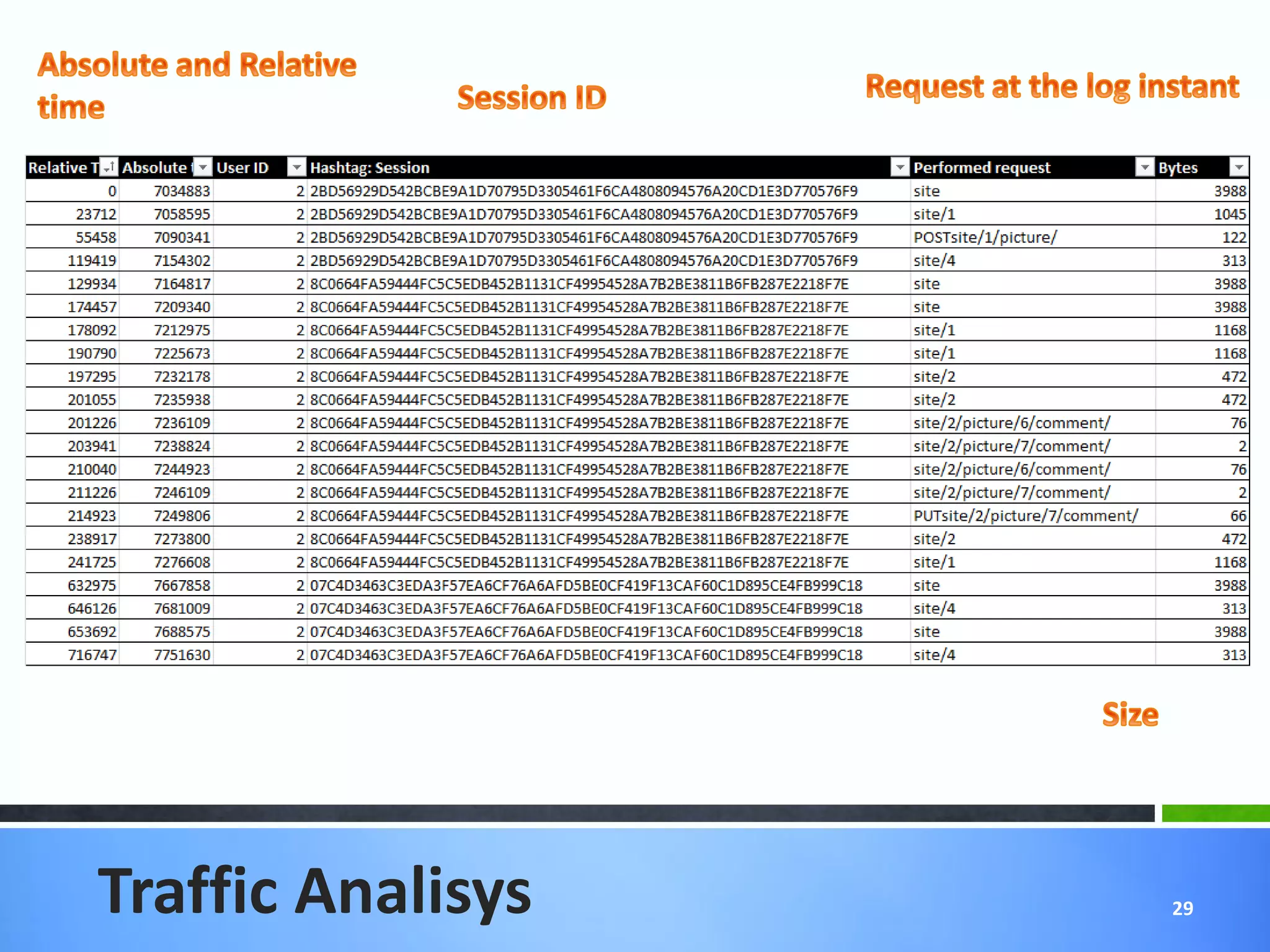Click bytes cell 122

(1202, 237)
